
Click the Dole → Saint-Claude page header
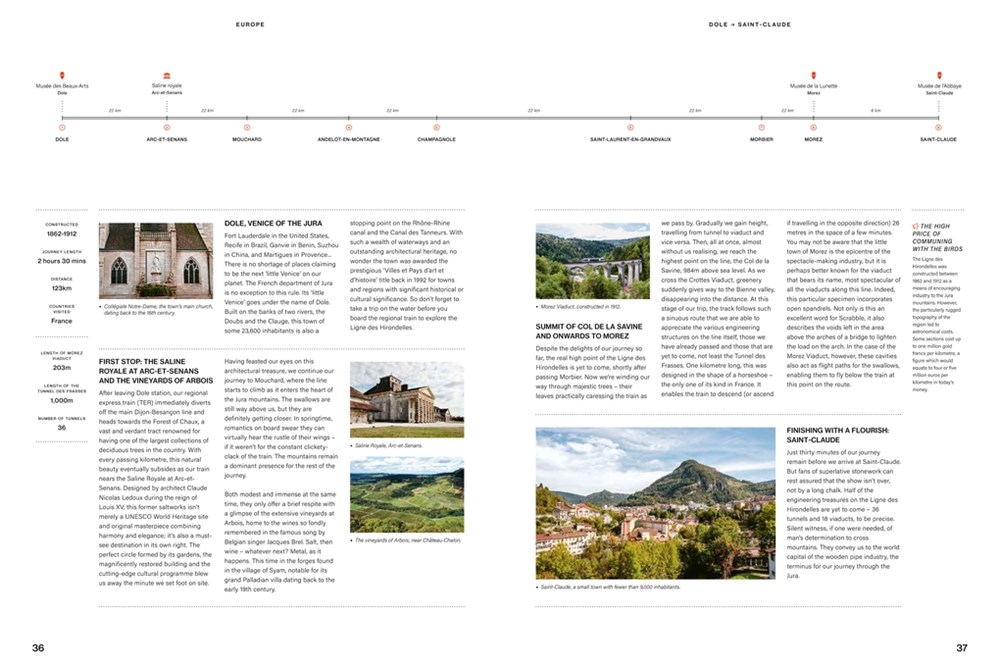click(x=749, y=24)
